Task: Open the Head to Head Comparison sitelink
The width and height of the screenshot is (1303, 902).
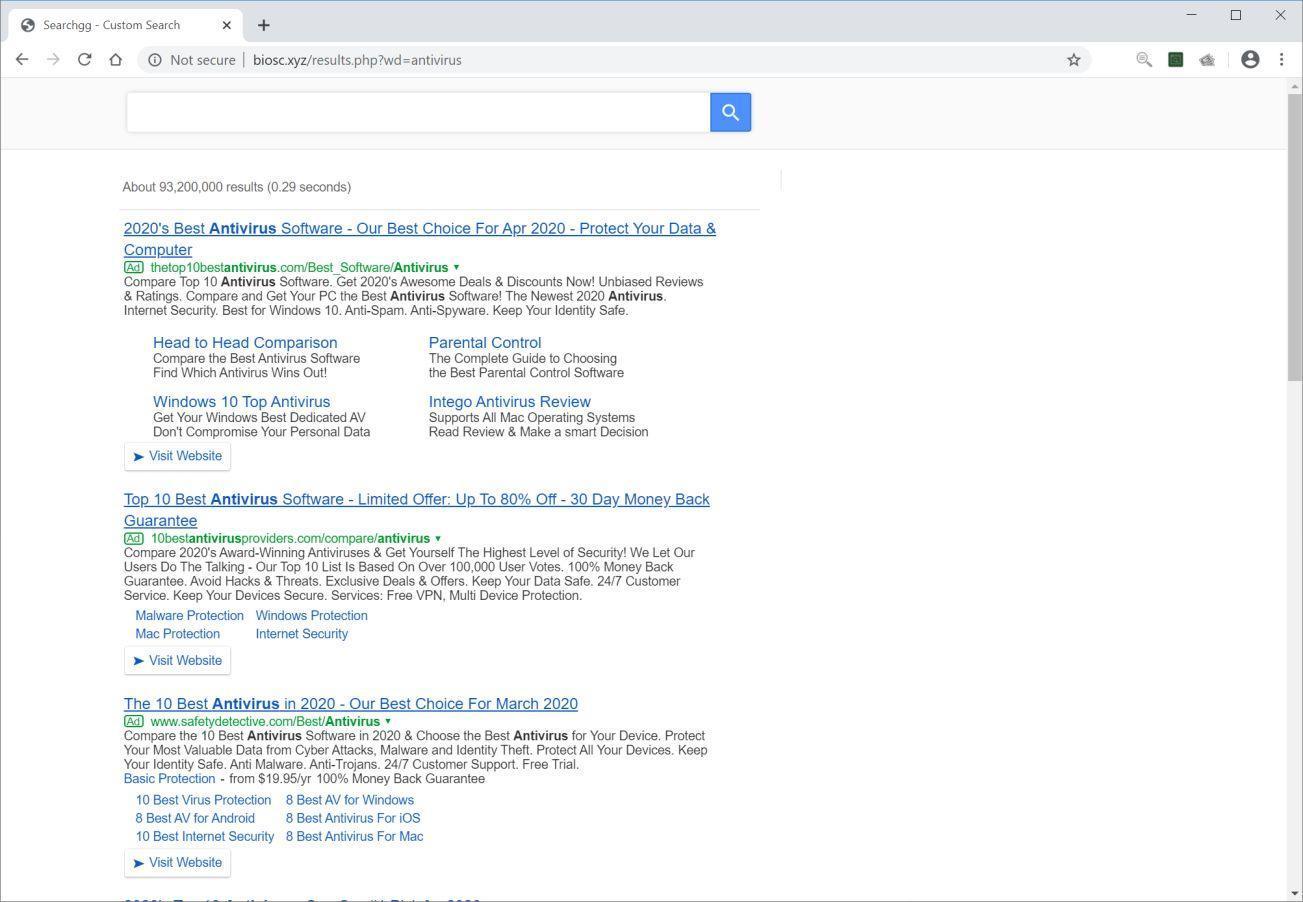Action: point(245,343)
